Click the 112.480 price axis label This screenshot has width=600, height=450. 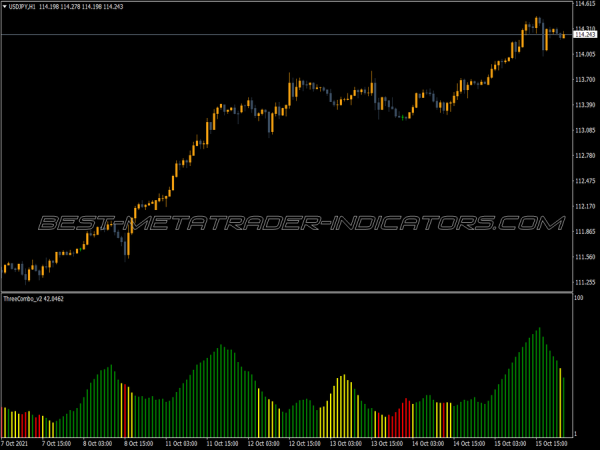584,181
